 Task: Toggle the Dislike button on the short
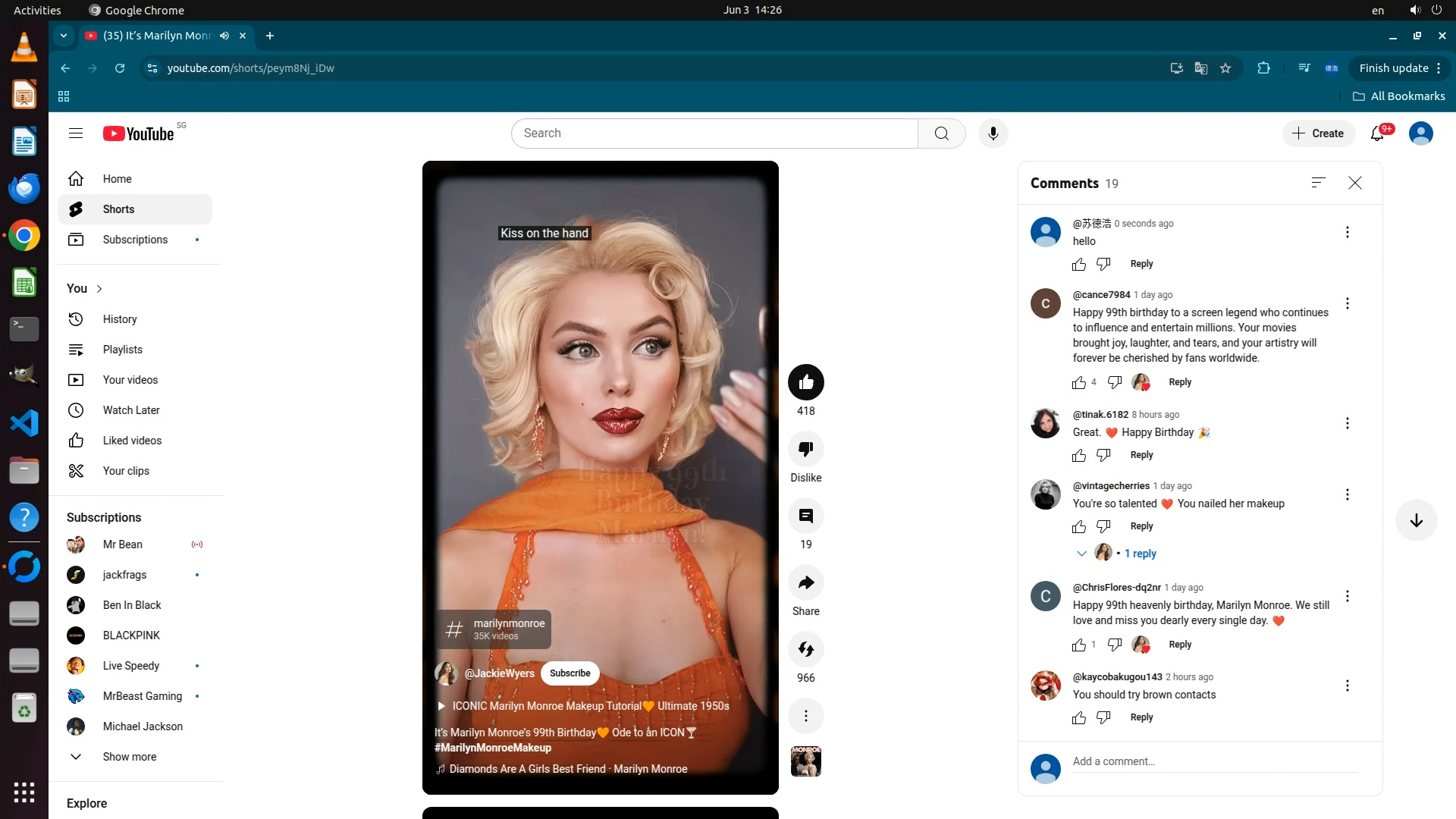tap(805, 450)
